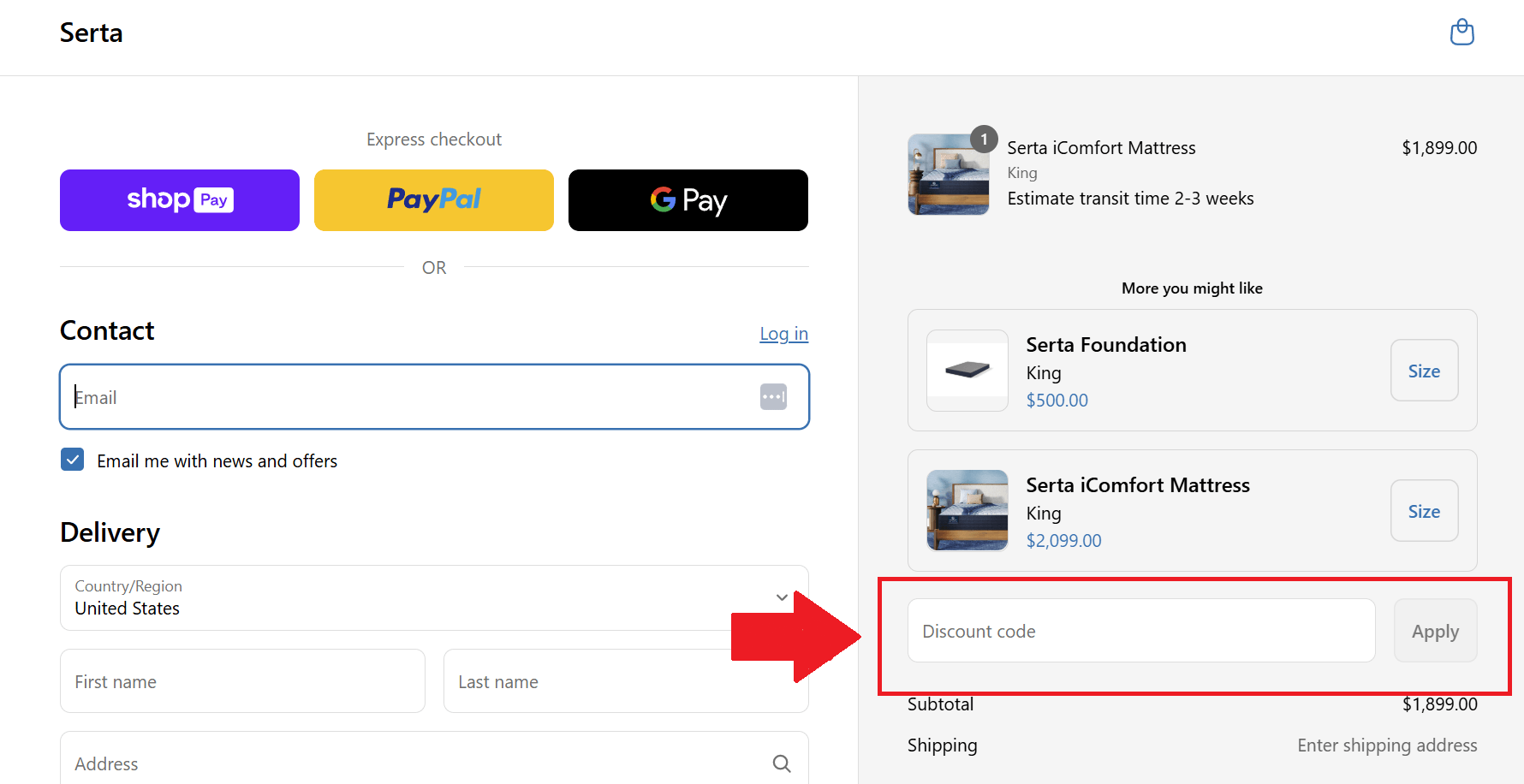
Task: Click the Contact section heading
Action: [107, 331]
